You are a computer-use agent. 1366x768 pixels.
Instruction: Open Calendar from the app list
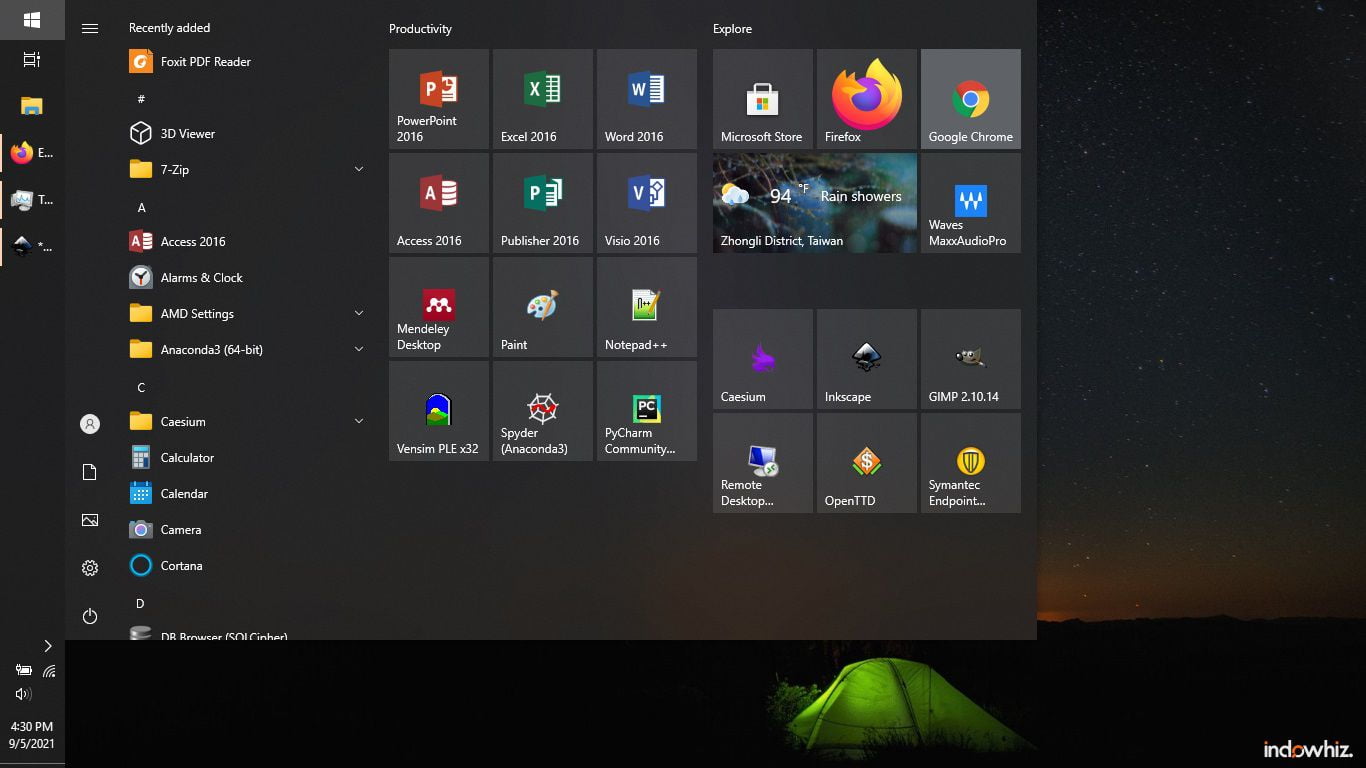(247, 493)
